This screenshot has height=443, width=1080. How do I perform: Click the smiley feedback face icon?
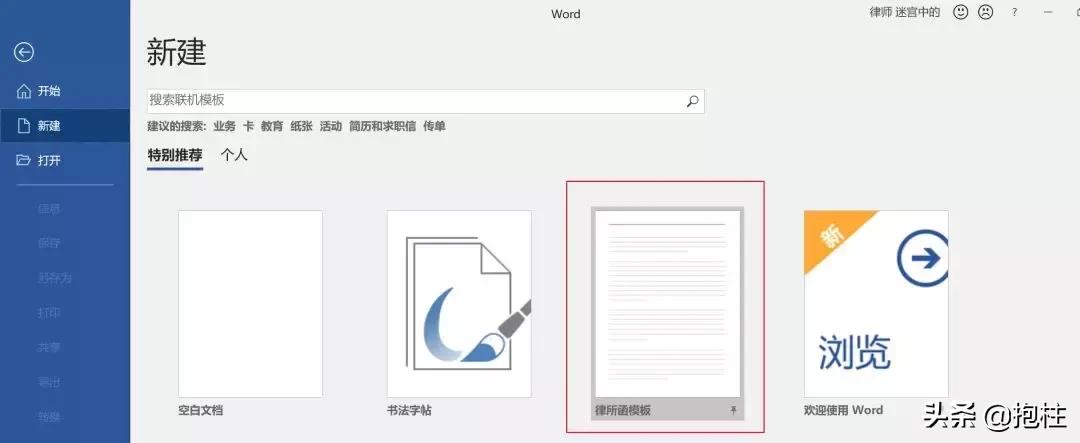960,12
